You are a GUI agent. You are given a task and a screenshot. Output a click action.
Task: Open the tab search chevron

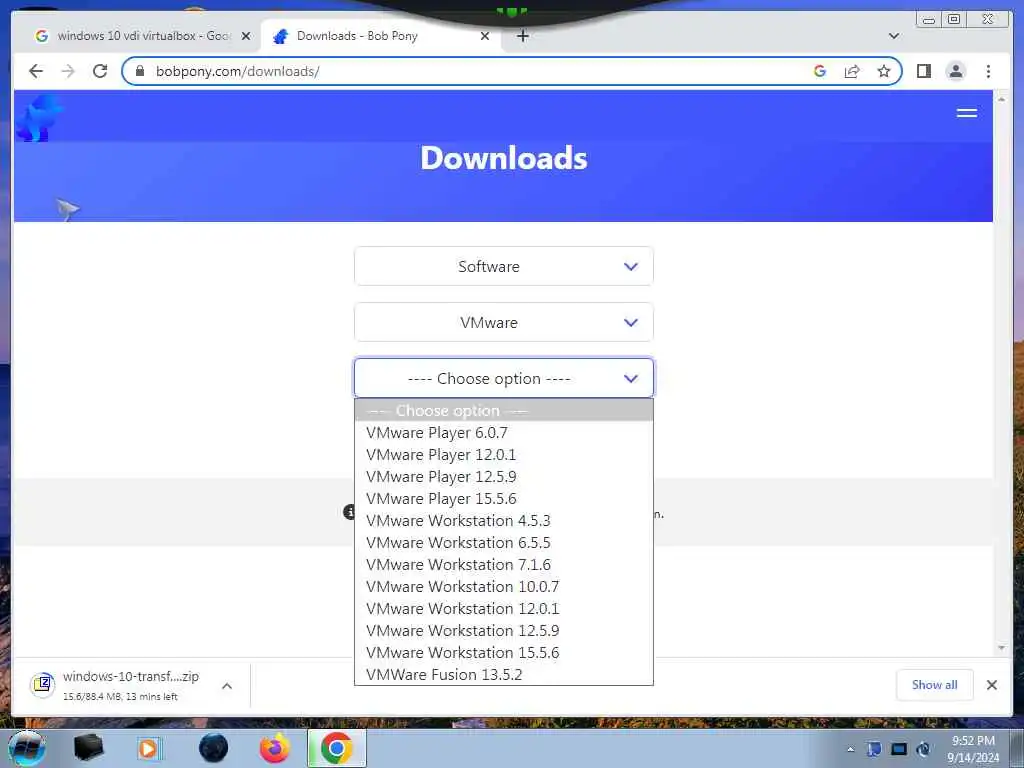(894, 36)
